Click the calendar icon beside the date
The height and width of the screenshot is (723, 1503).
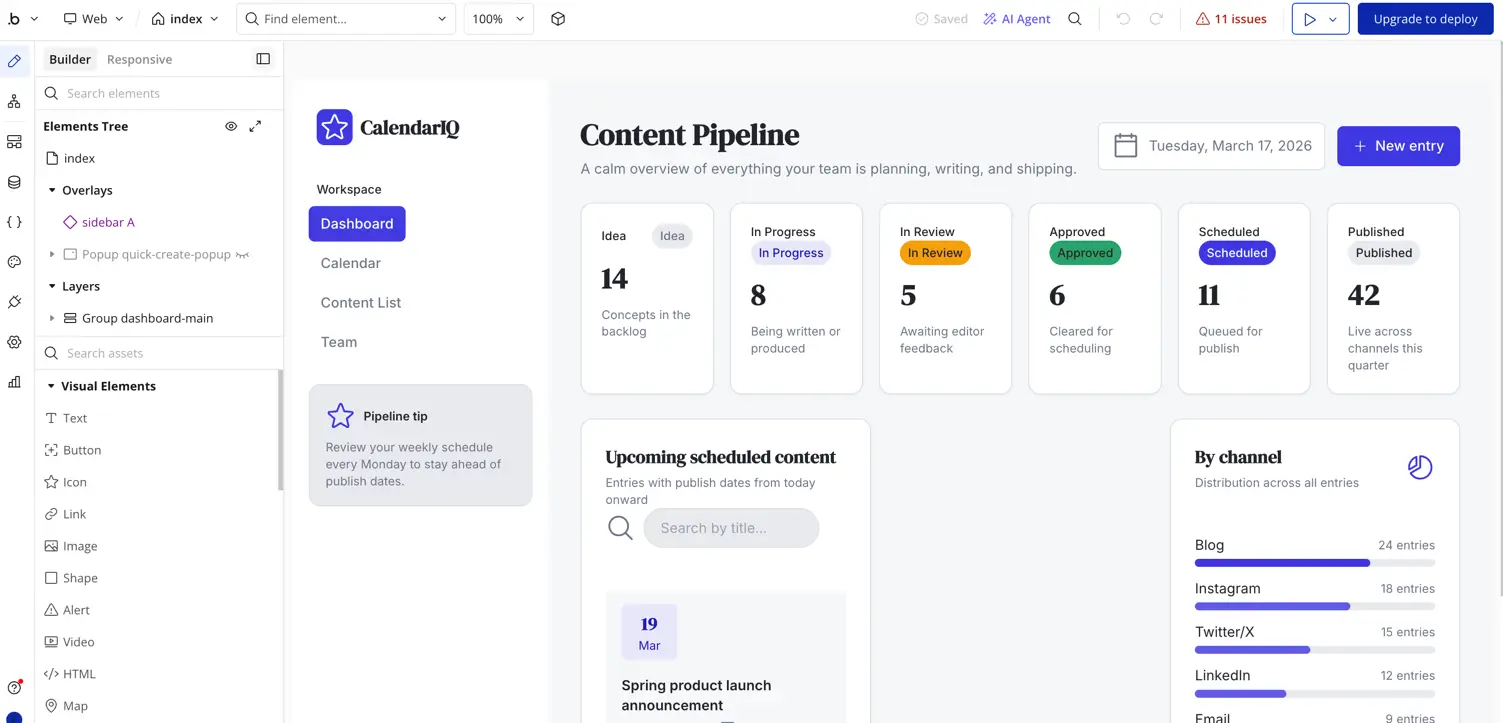(1126, 146)
